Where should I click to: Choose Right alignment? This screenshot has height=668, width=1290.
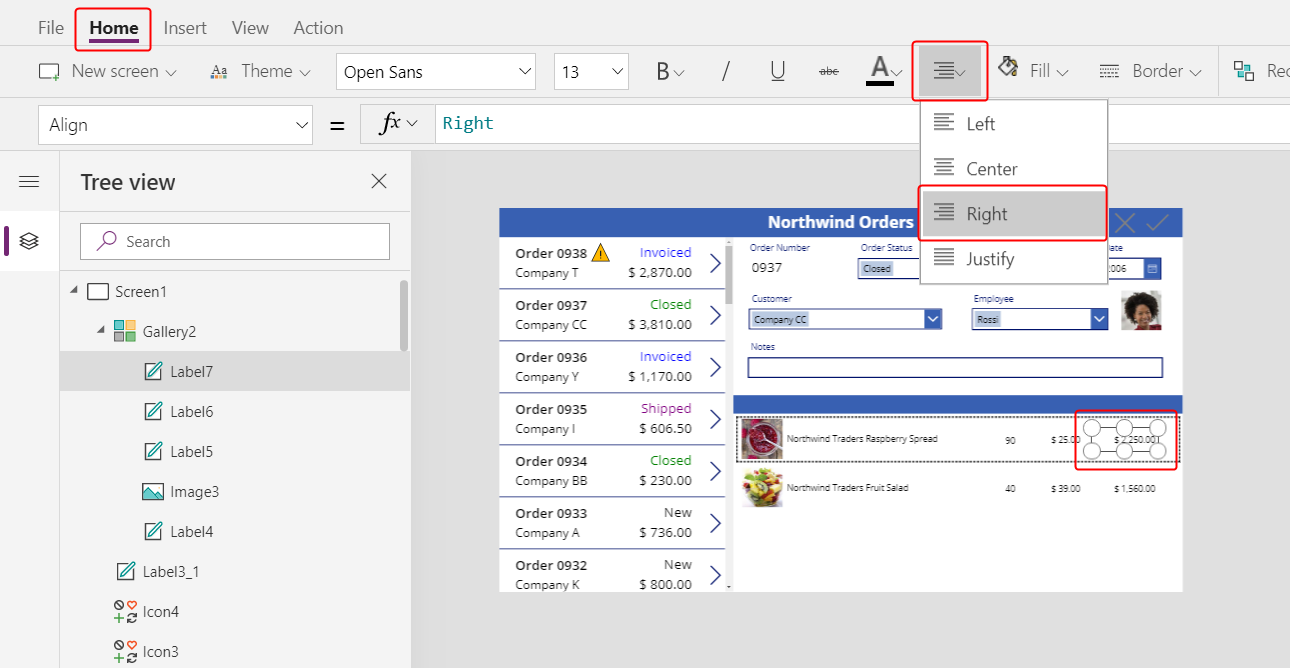point(1014,214)
